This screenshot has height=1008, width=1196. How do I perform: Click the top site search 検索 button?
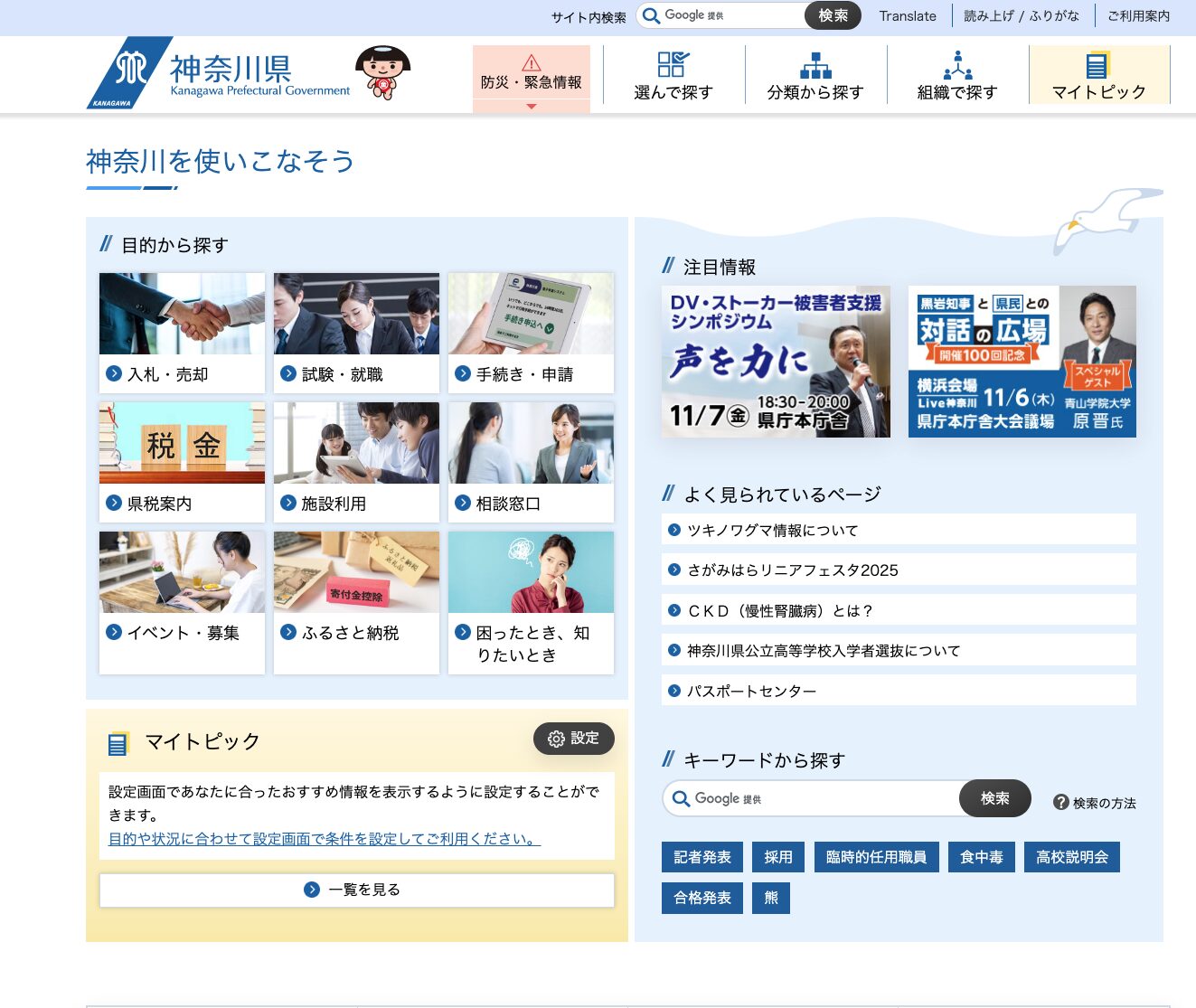coord(833,15)
